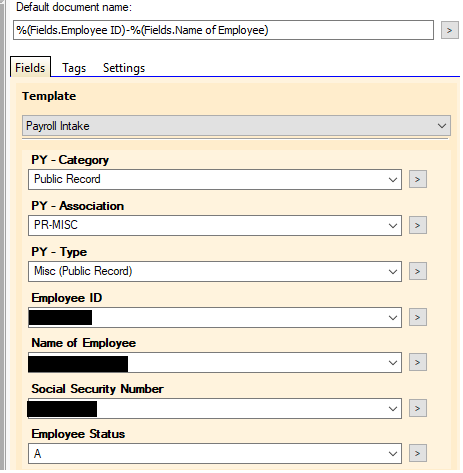Expand the PY - Type dropdown arrow
Viewport: 463px width, 473px height.
click(x=393, y=272)
